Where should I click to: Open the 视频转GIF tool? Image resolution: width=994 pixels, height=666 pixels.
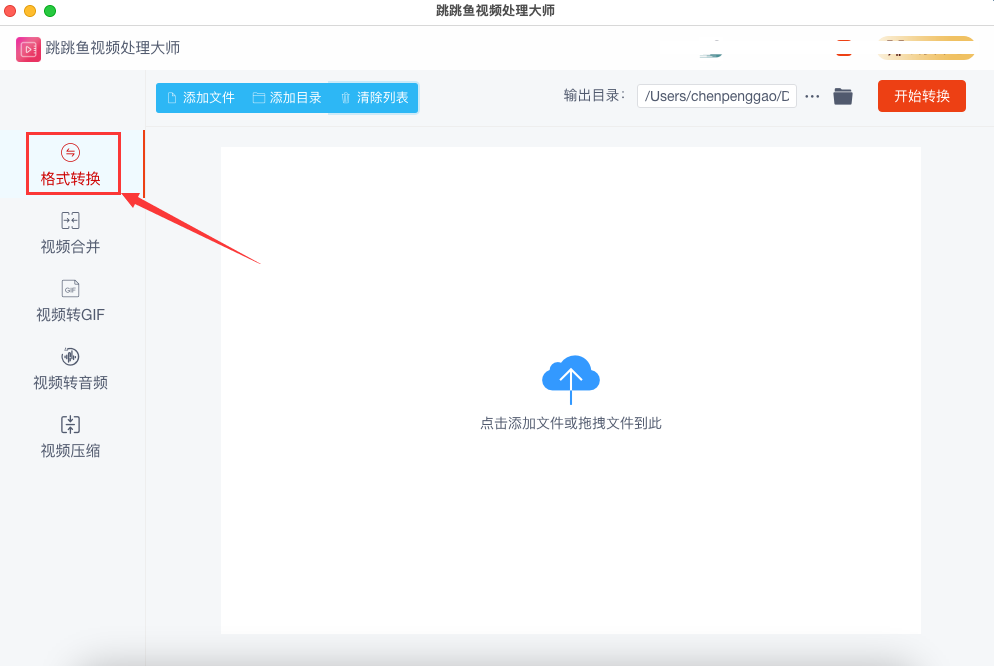(70, 300)
